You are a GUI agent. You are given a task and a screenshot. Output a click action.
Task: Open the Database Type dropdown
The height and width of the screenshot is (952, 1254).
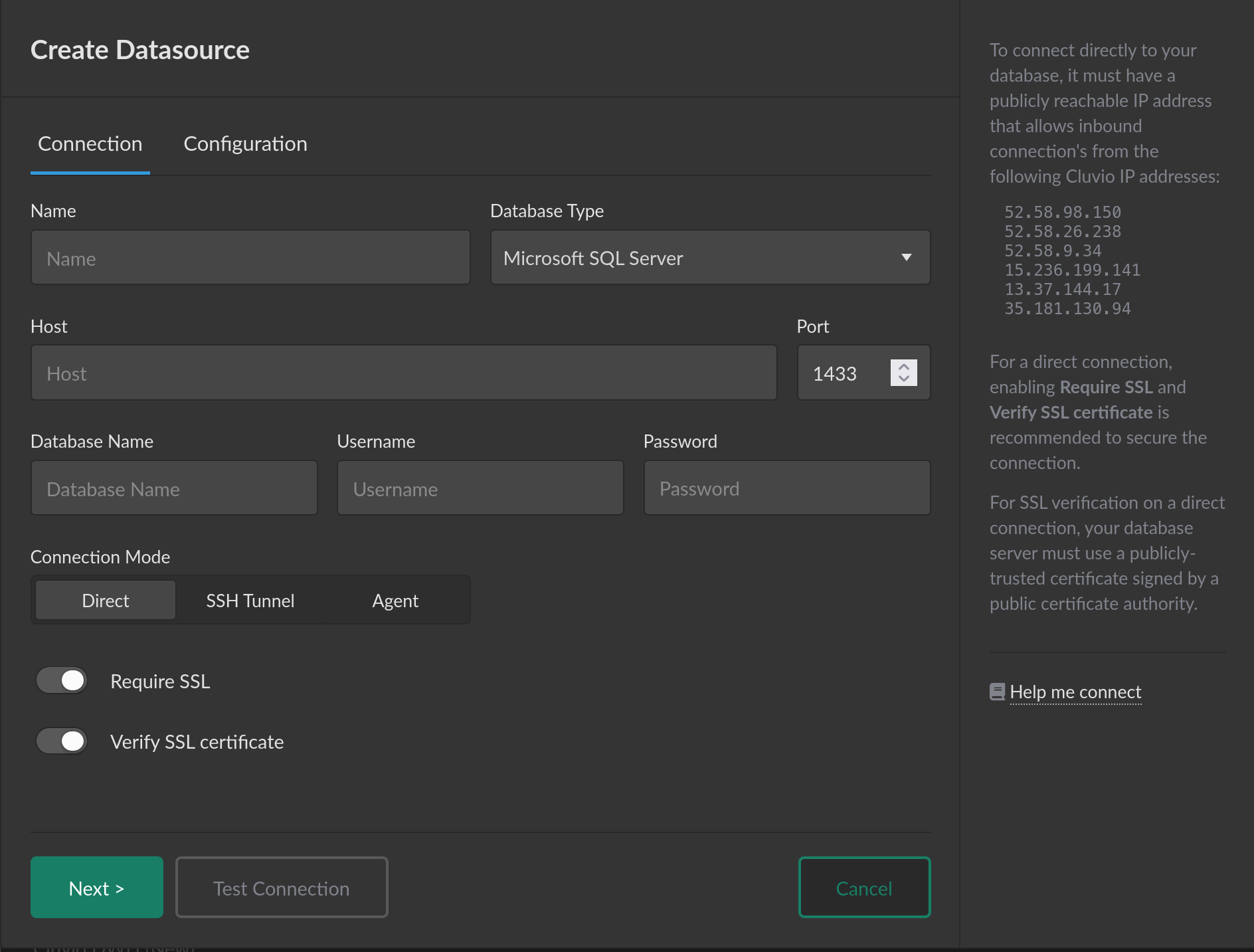(710, 258)
